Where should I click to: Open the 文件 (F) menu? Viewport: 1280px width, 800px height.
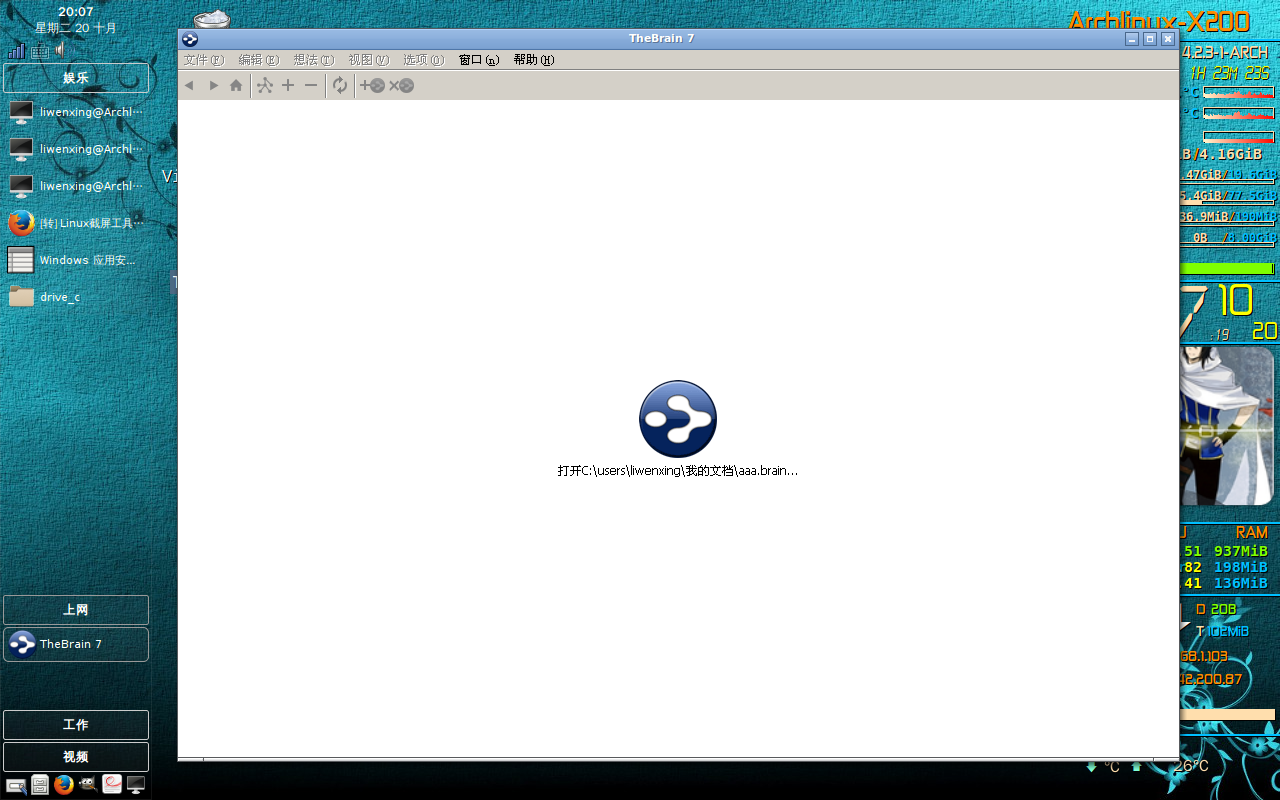pyautogui.click(x=204, y=60)
